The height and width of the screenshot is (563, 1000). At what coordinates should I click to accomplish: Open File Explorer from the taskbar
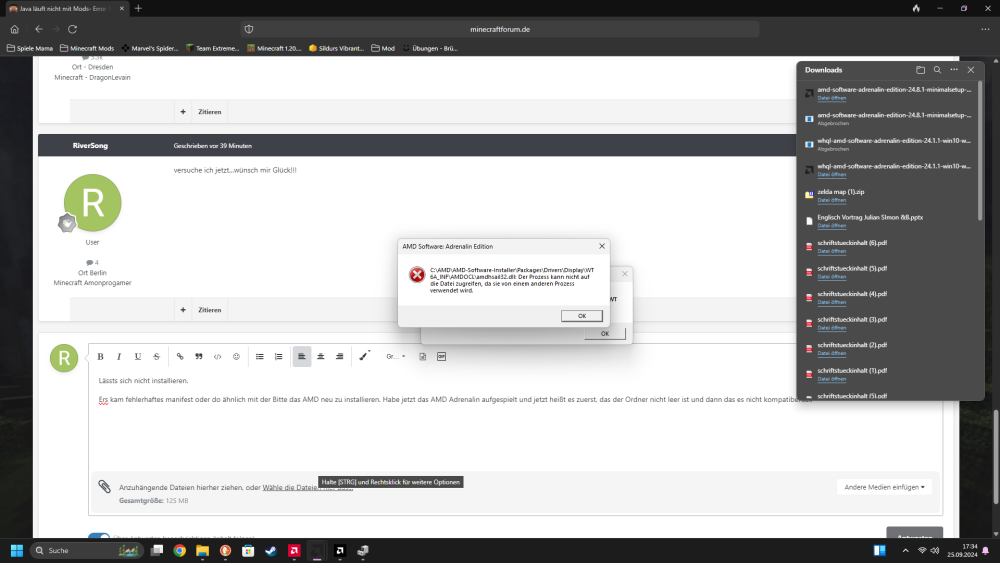203,550
